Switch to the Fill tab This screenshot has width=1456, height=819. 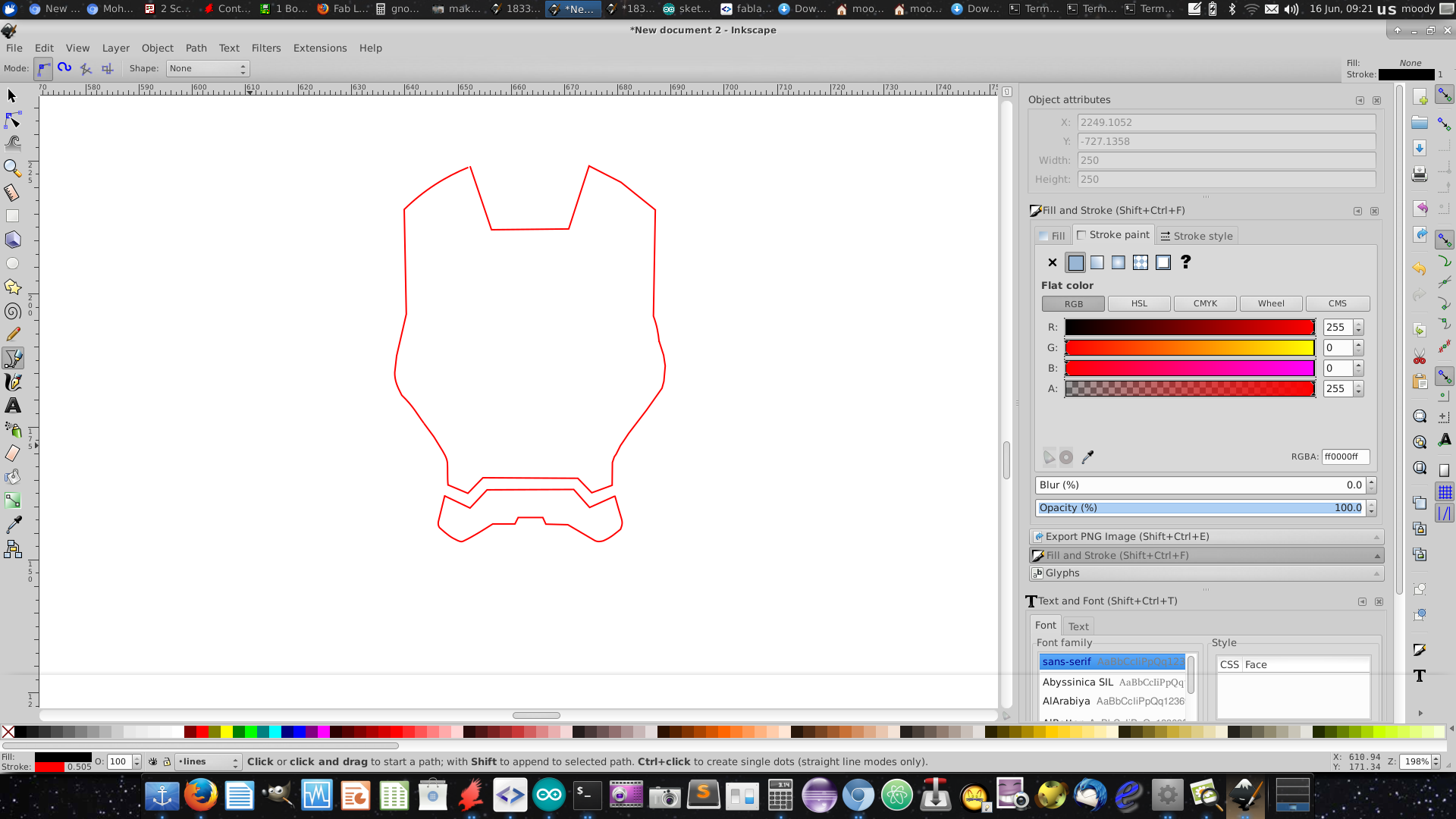pyautogui.click(x=1052, y=236)
